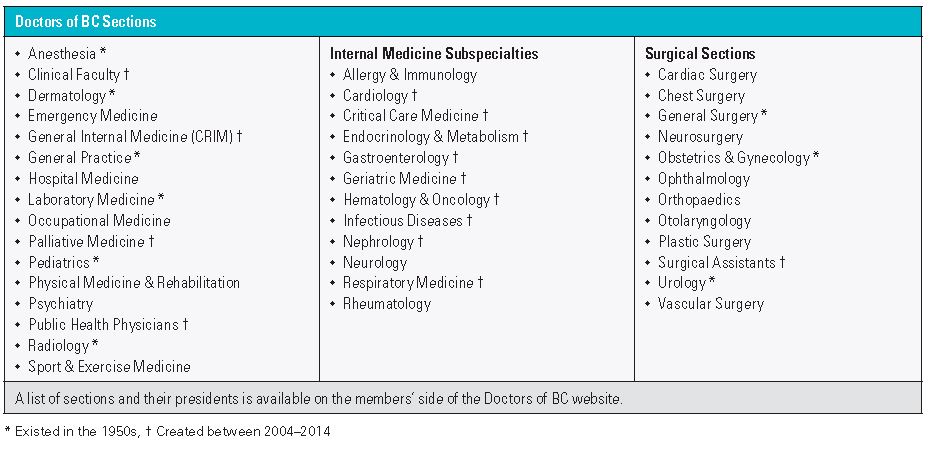Click the Clinical Faculty entry

pos(74,74)
